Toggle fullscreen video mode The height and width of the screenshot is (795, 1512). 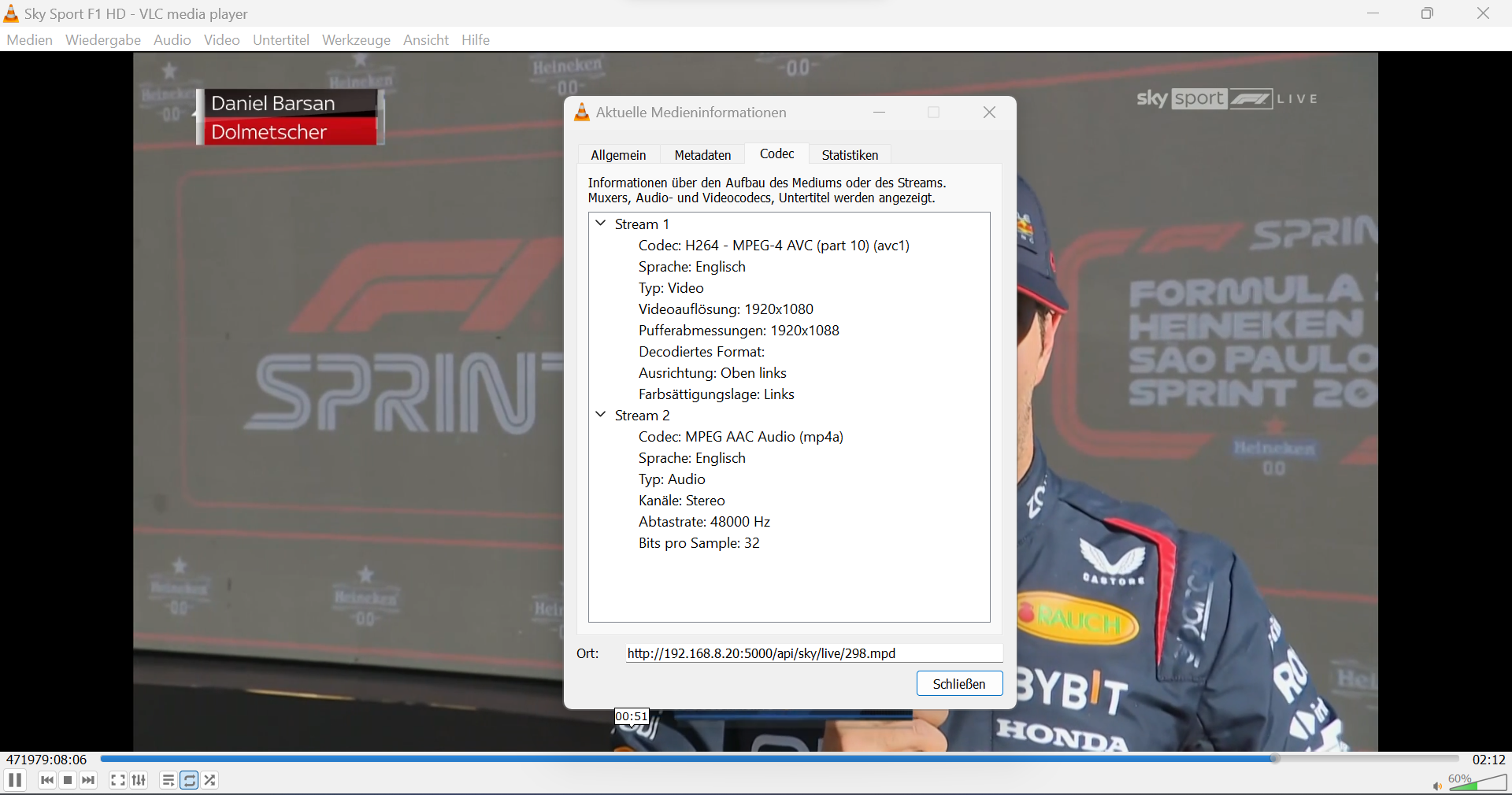point(118,780)
